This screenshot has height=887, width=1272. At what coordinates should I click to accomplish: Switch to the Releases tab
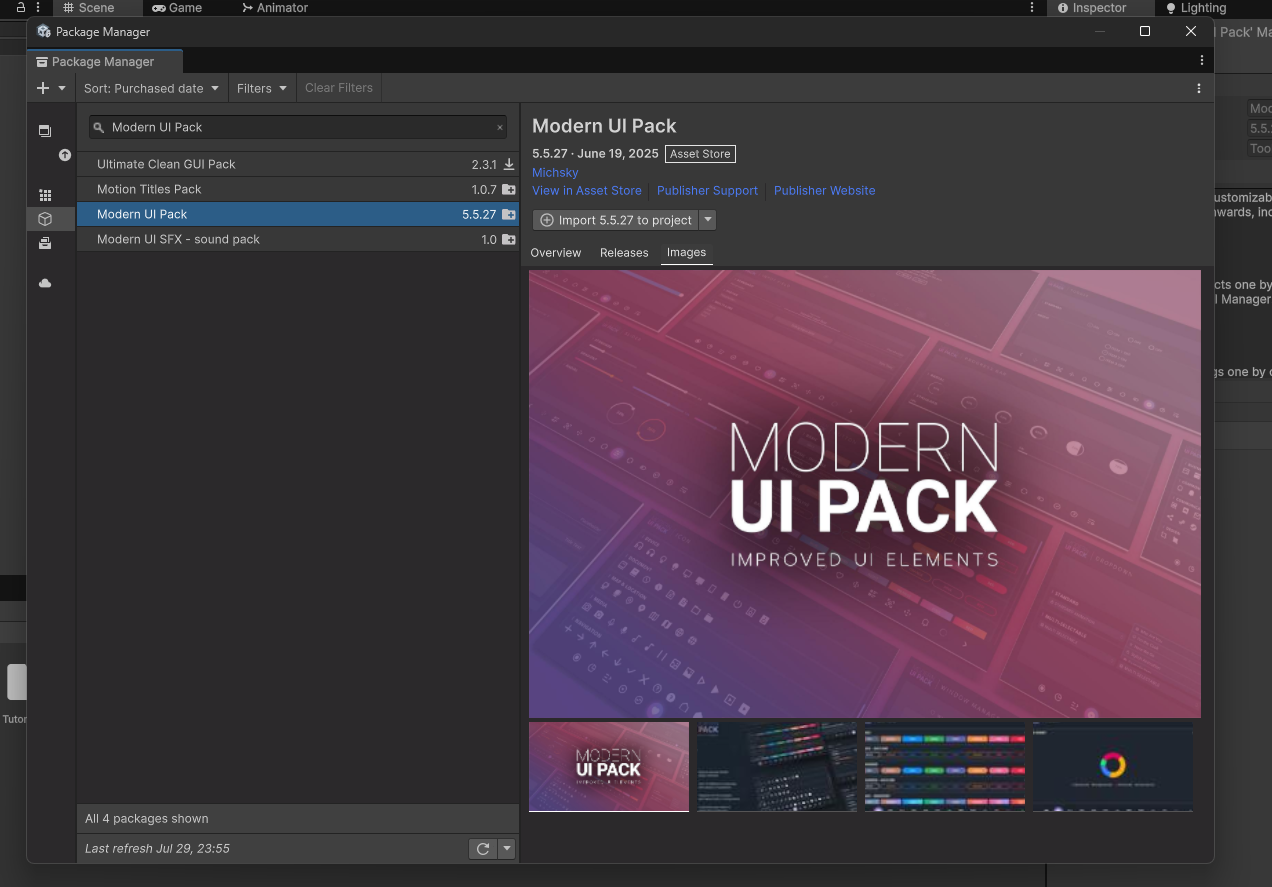624,252
